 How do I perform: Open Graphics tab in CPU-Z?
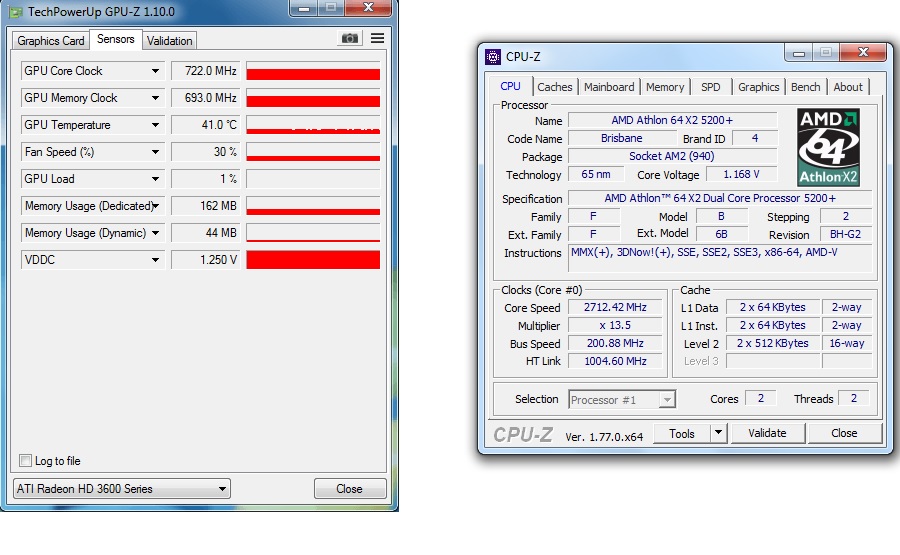click(x=758, y=87)
